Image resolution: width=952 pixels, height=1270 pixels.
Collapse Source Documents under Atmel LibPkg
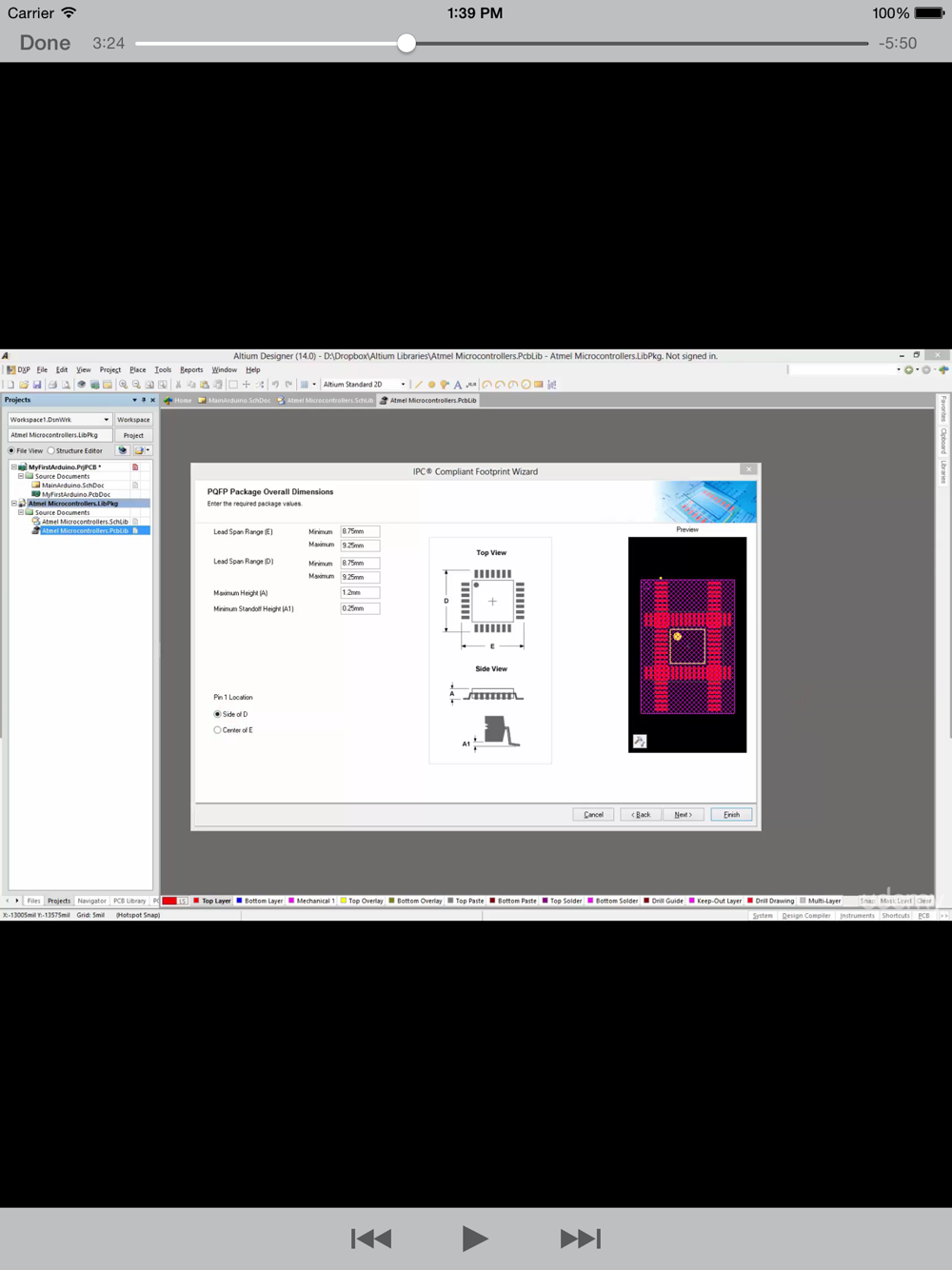[21, 512]
